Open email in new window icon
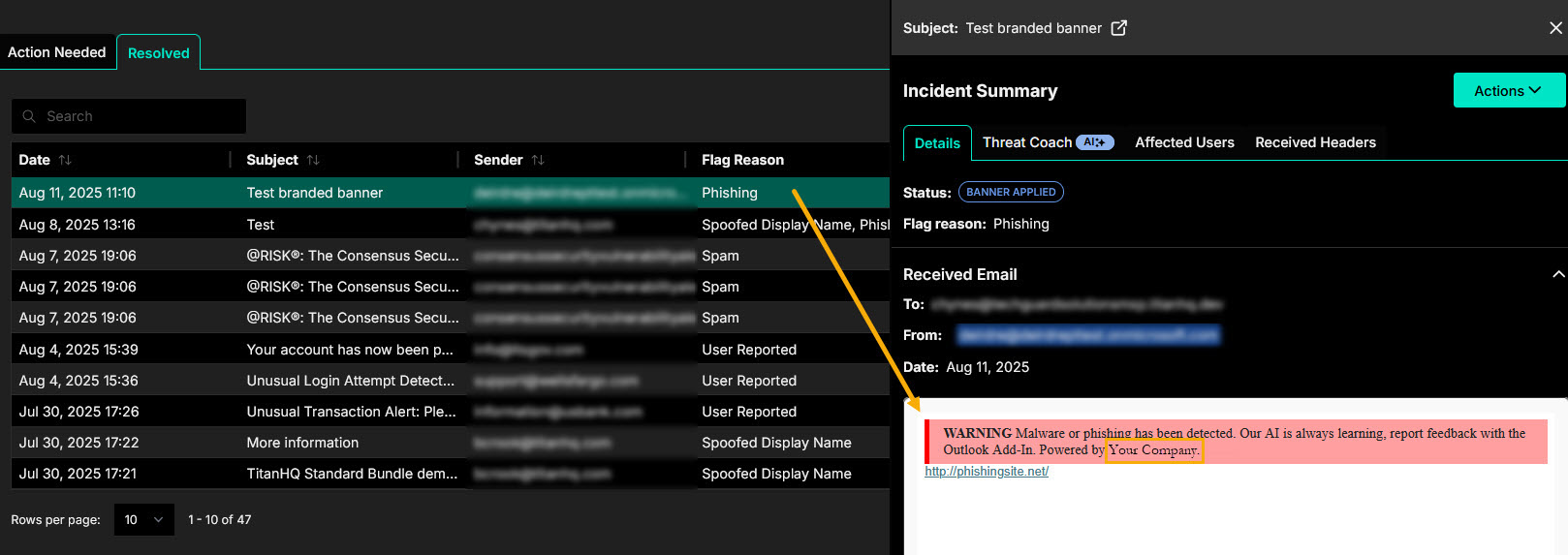1568x555 pixels. 1118,28
